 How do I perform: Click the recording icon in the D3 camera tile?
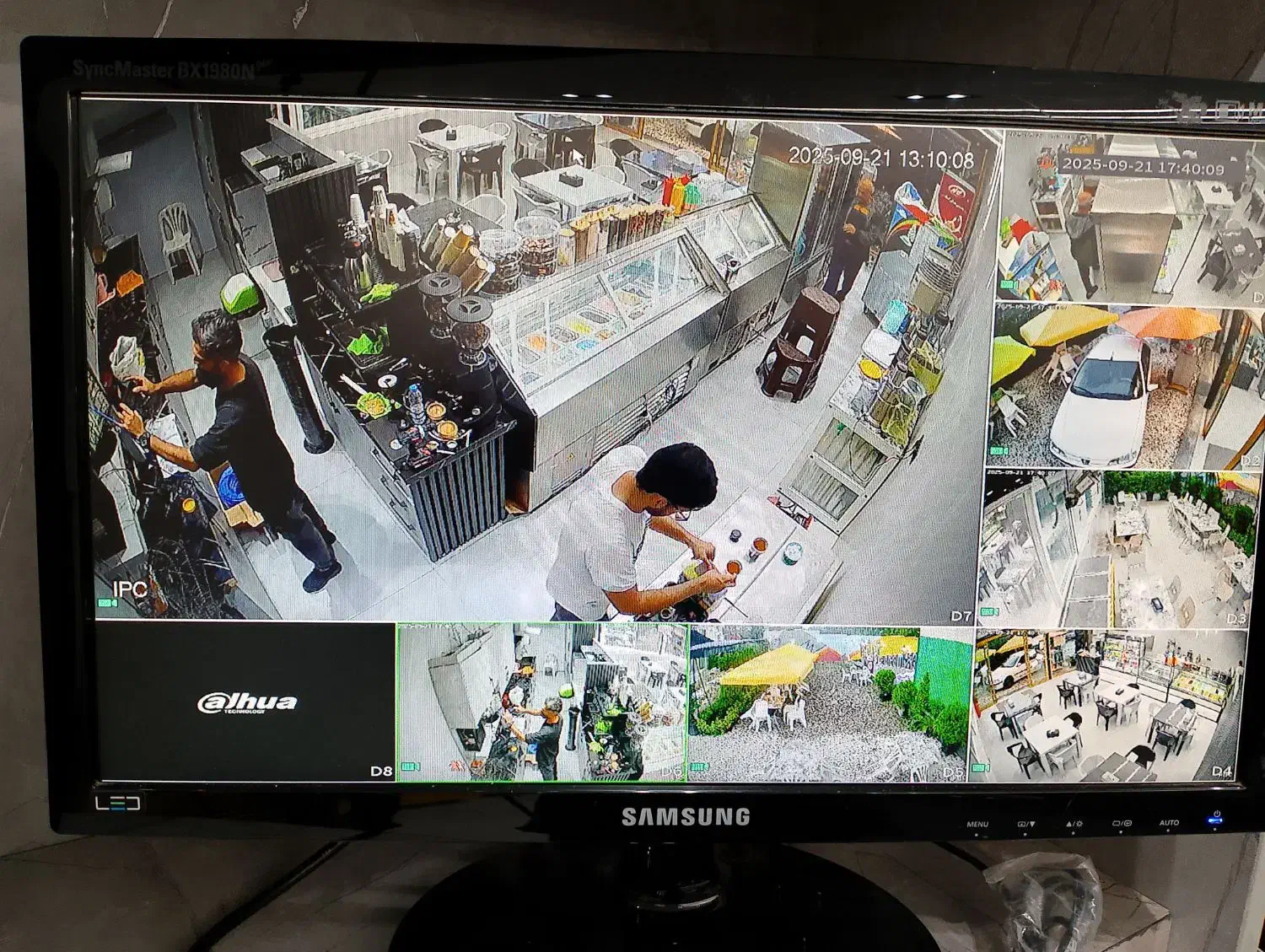(x=988, y=611)
